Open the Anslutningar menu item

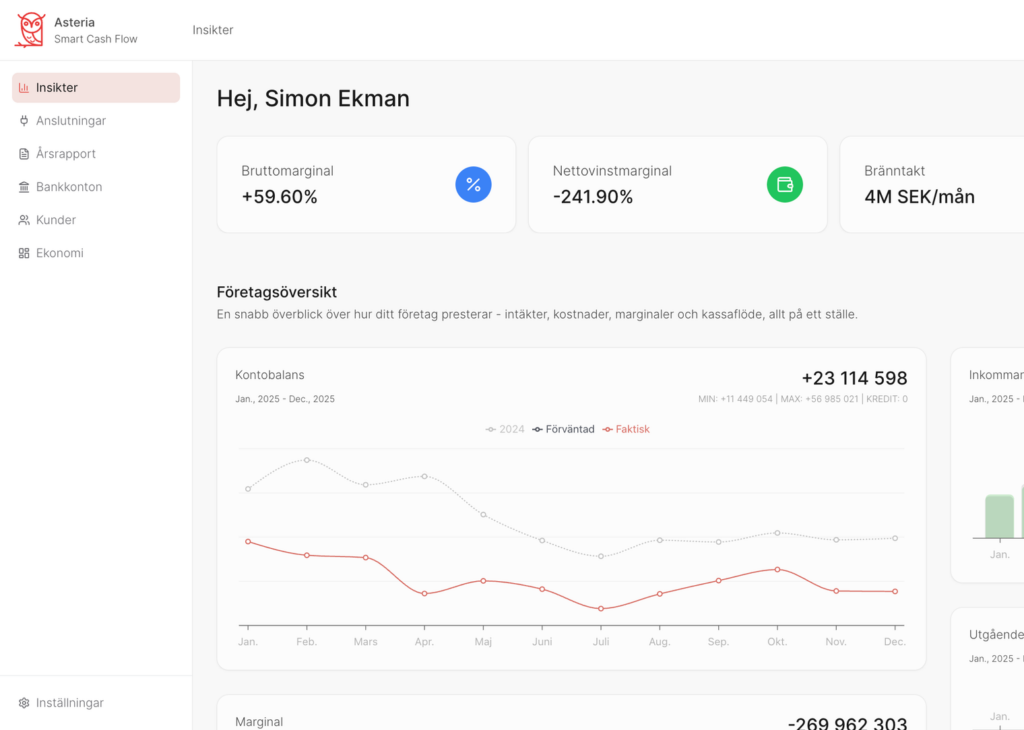click(x=96, y=121)
